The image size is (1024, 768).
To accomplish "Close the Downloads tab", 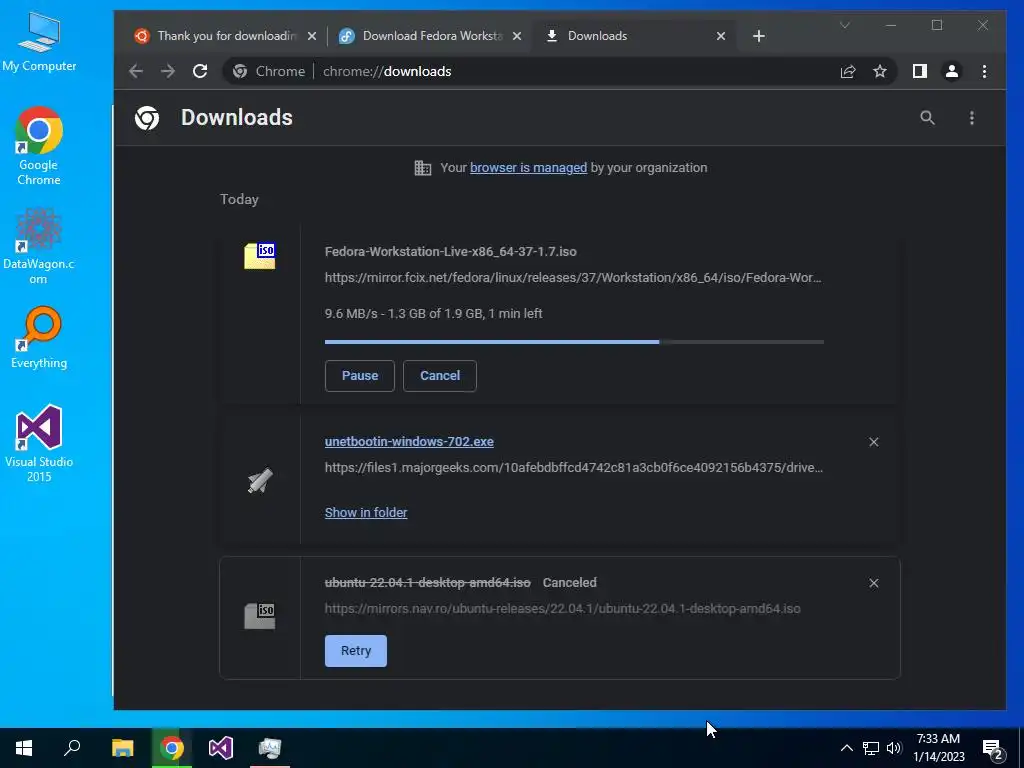I will 720,36.
